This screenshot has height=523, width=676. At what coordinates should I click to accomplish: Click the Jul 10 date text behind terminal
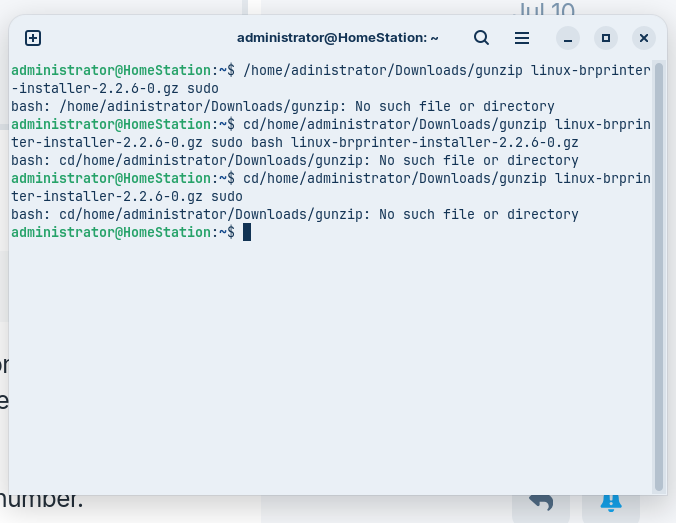coord(545,9)
